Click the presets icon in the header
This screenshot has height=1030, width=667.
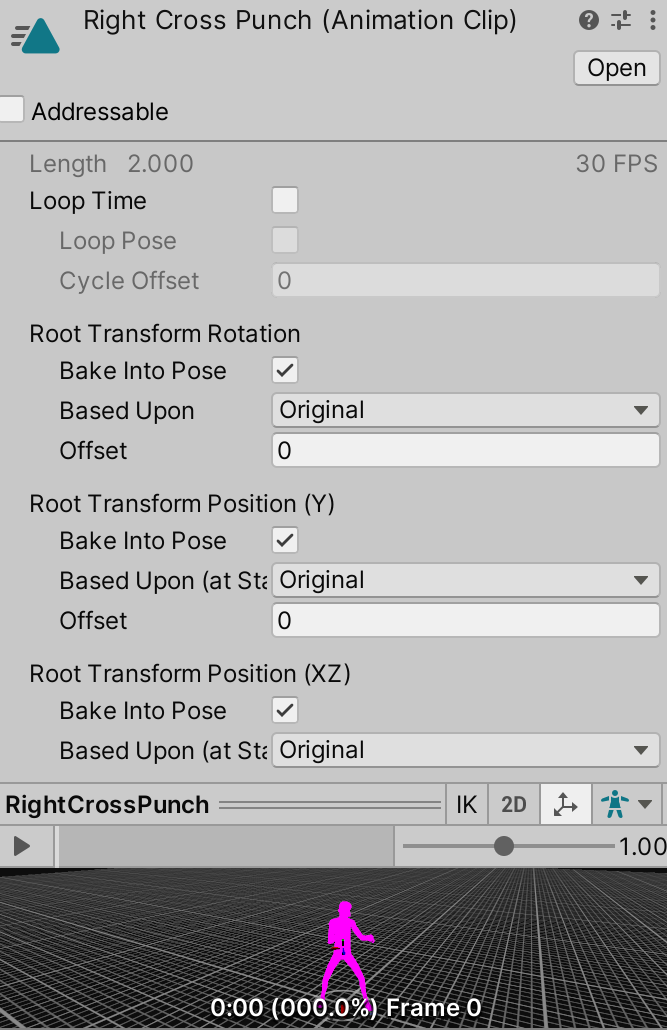[620, 20]
